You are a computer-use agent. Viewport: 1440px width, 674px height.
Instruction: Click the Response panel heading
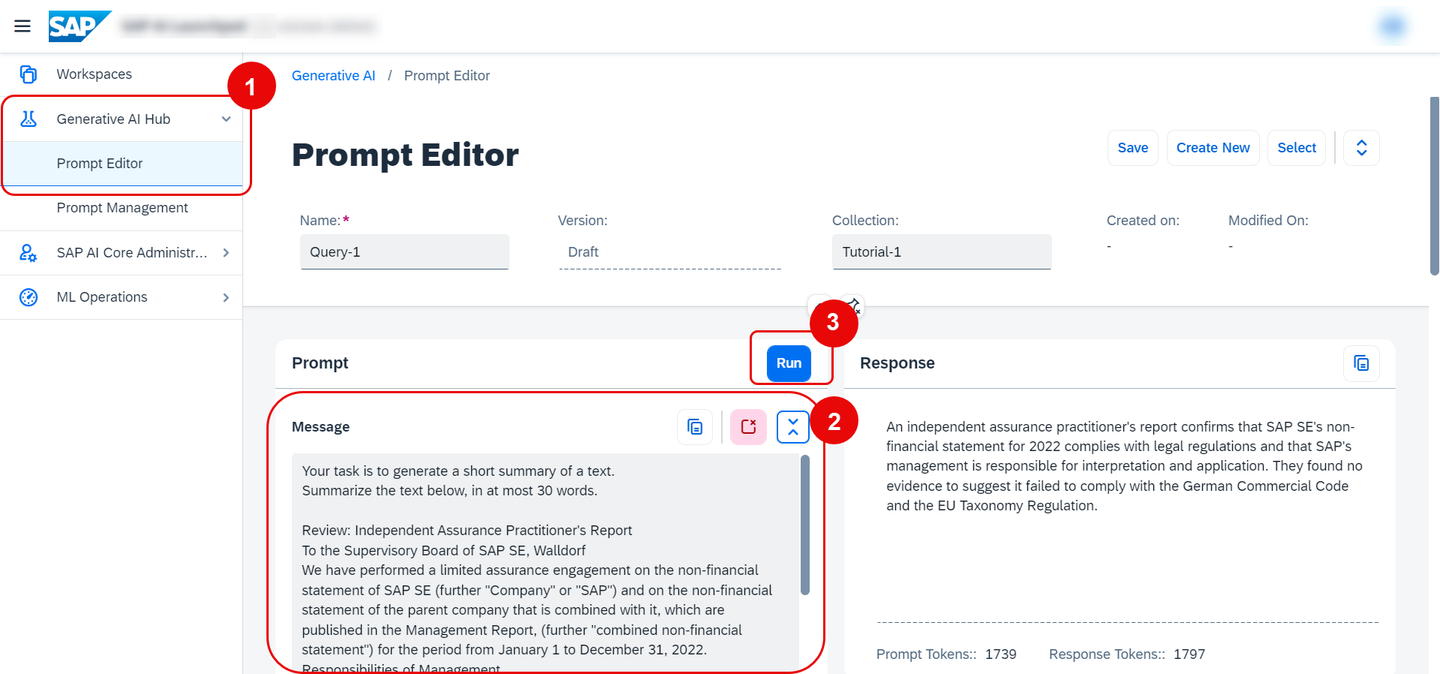coord(897,363)
